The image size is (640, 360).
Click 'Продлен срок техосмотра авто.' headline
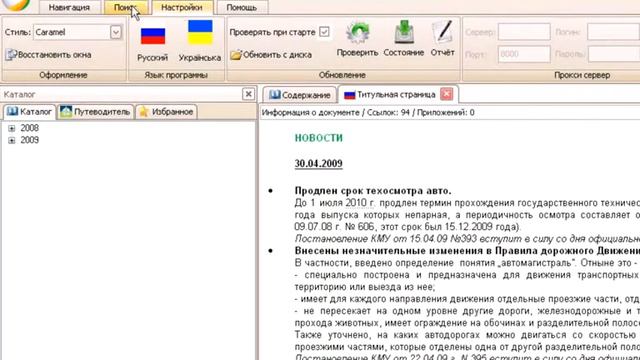(x=373, y=191)
